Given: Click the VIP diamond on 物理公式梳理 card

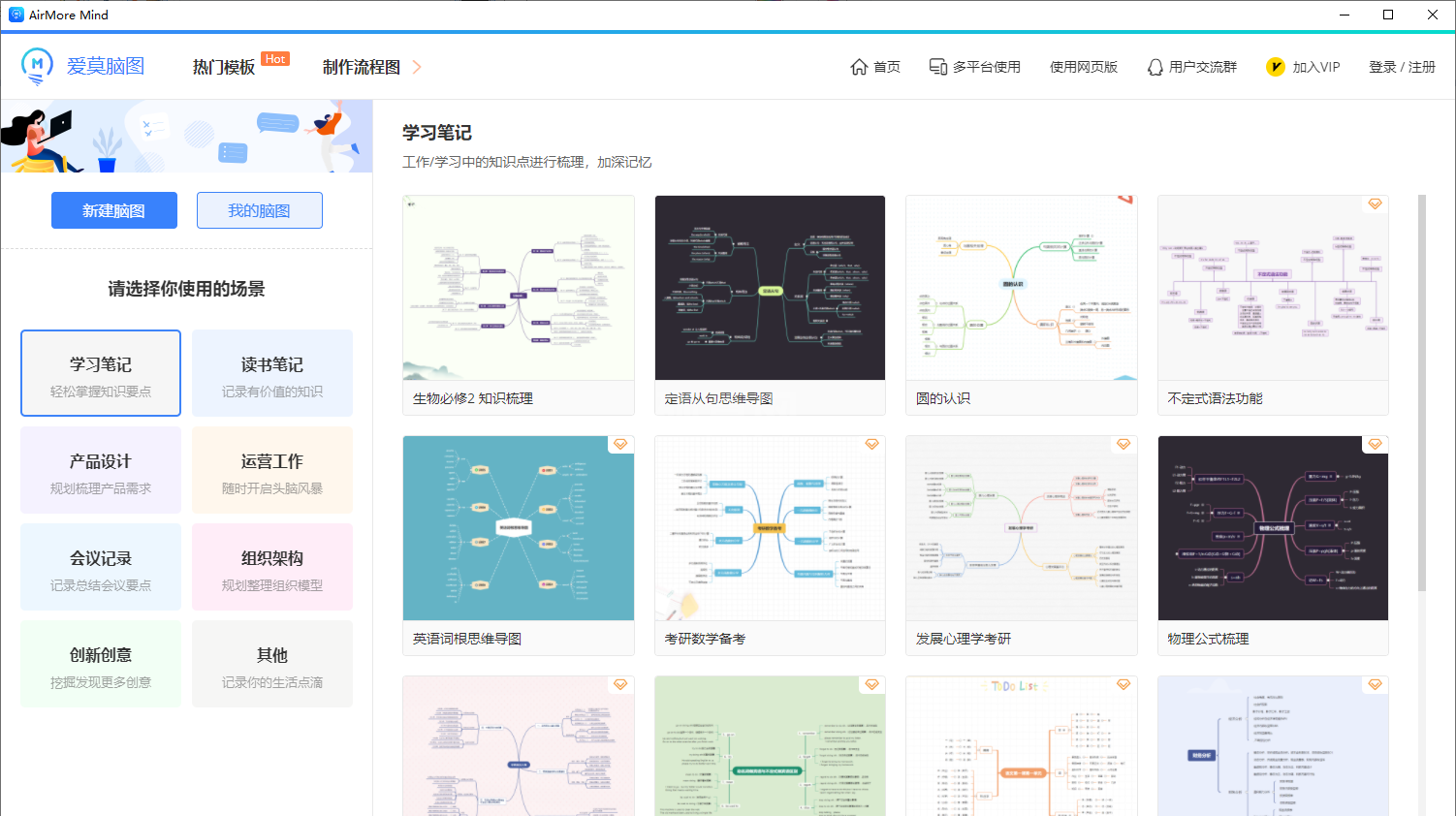Looking at the screenshot, I should point(1375,444).
